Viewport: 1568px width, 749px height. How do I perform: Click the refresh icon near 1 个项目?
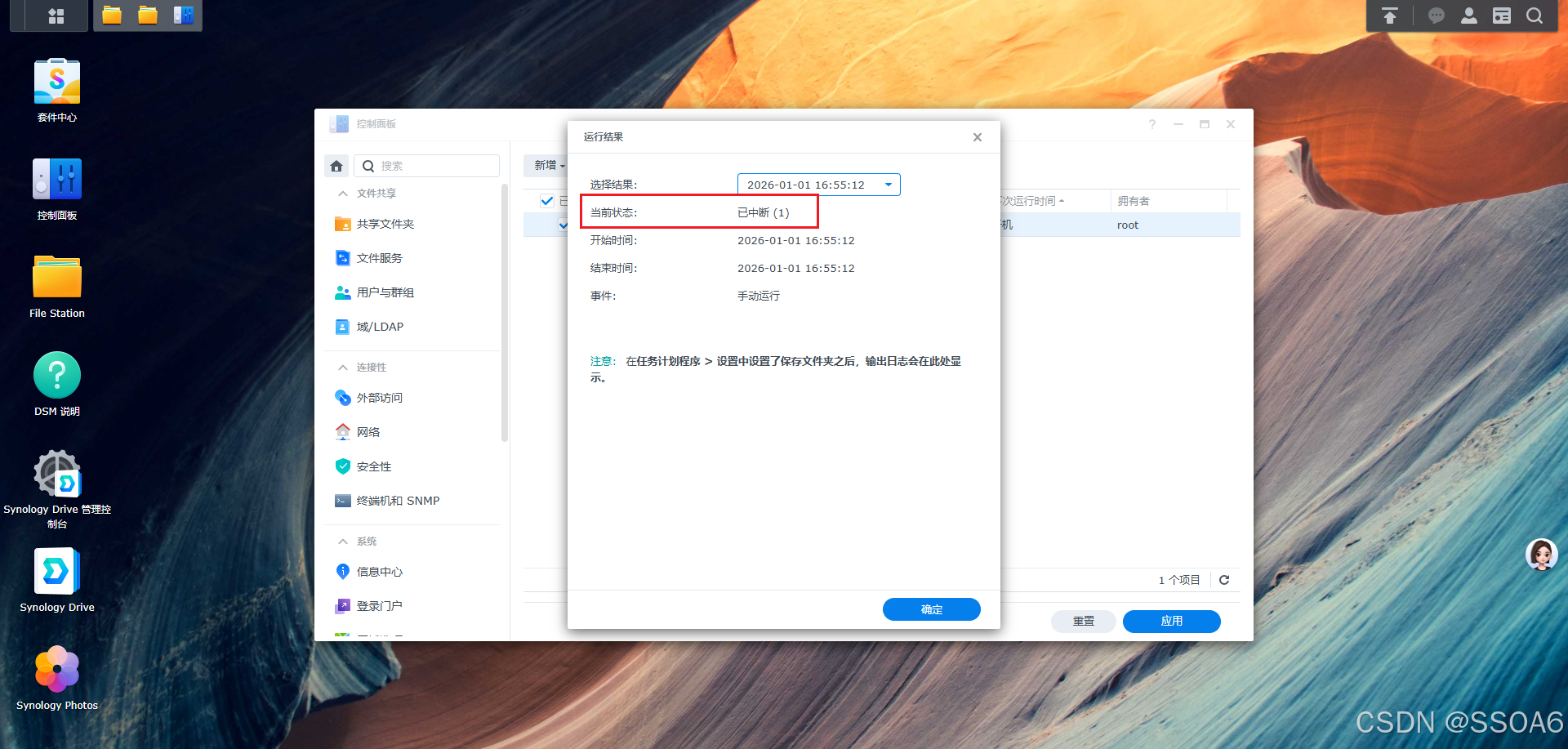click(x=1223, y=580)
